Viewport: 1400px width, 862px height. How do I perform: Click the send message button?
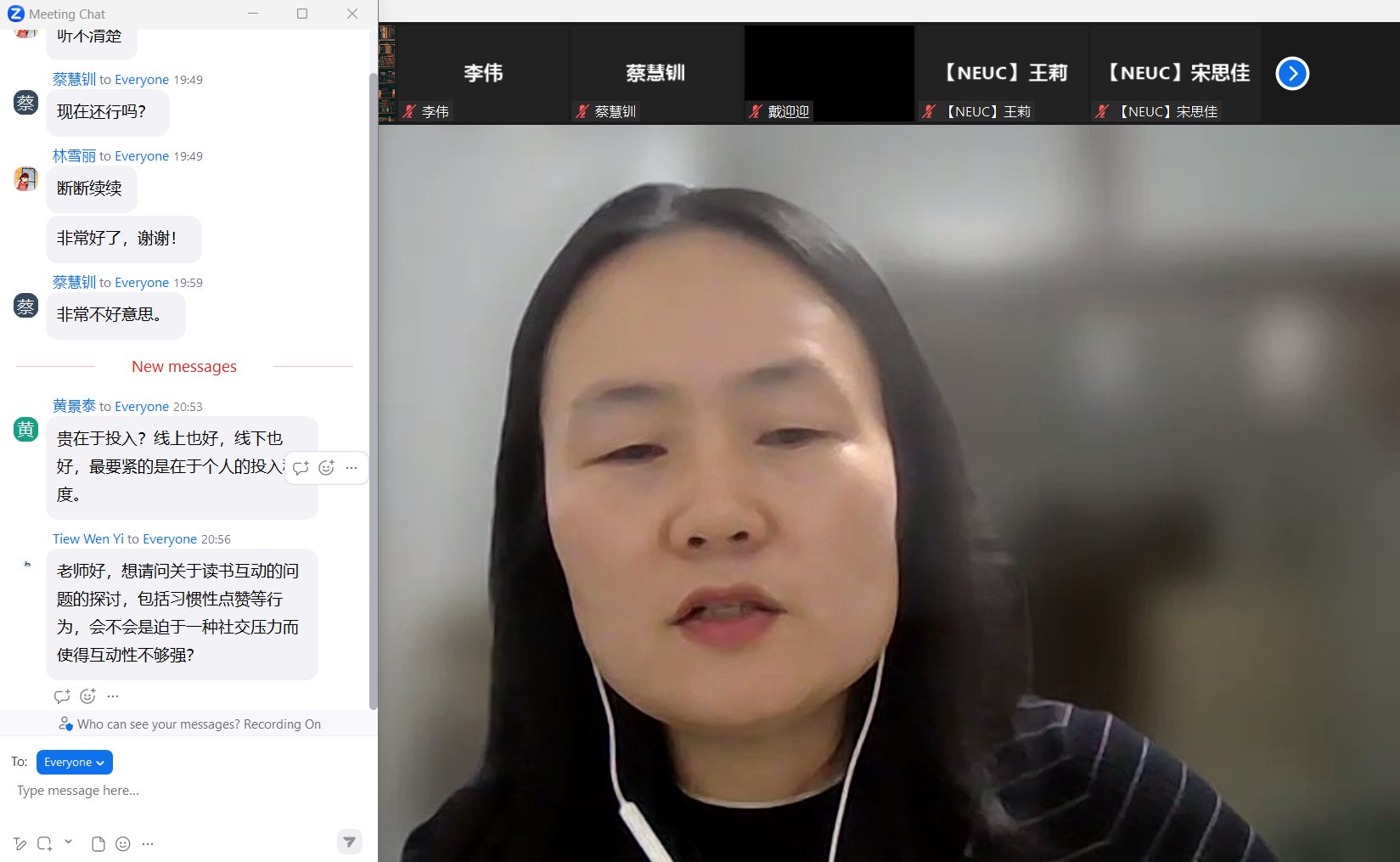(x=349, y=842)
